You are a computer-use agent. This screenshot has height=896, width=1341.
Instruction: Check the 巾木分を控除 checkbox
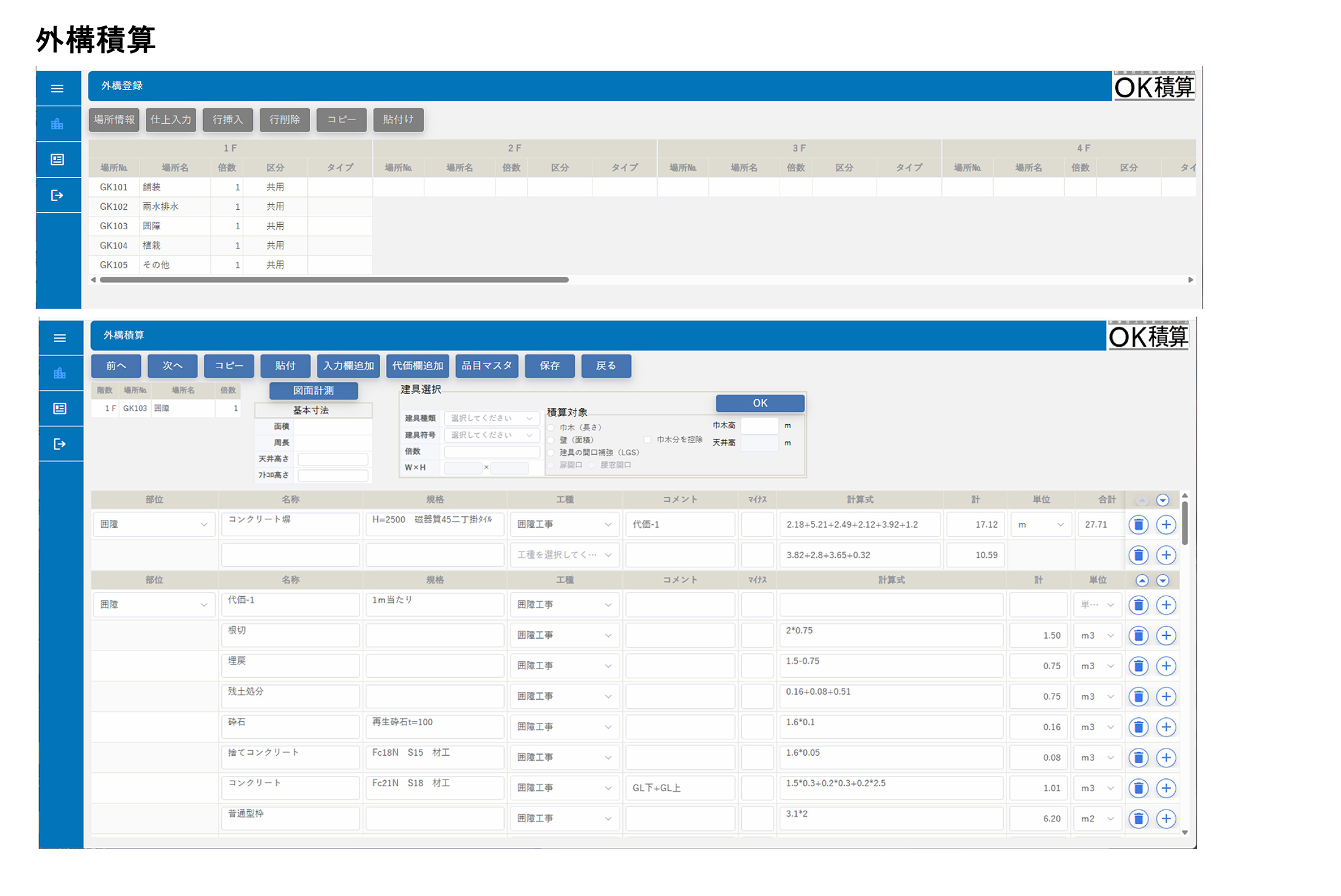coord(647,439)
